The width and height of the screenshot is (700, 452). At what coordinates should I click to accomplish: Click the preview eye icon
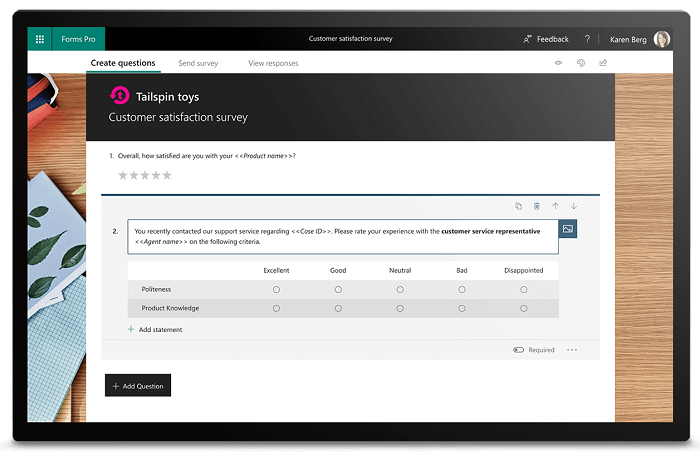pos(559,63)
